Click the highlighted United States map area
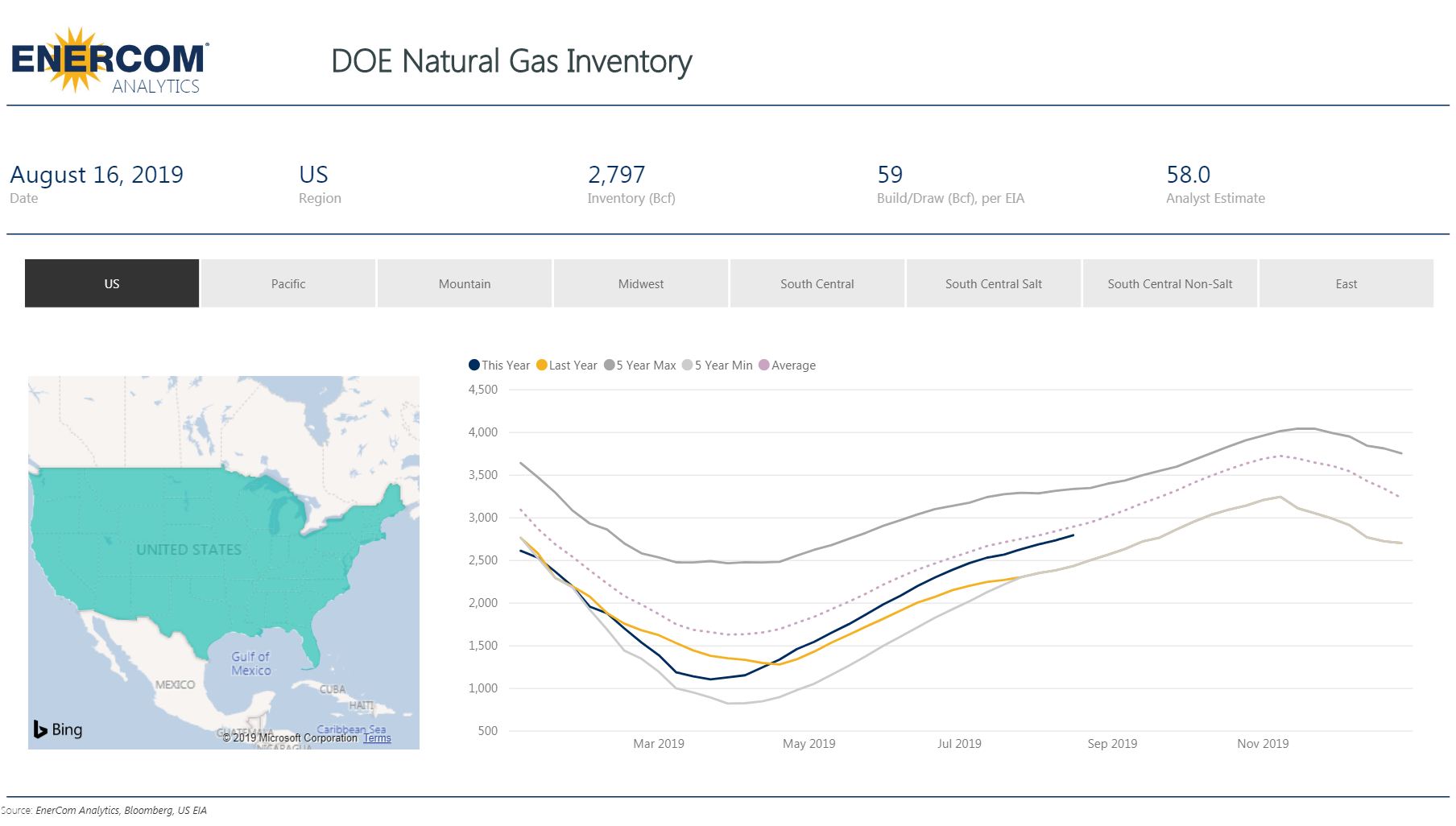Screen dimensions: 1456x826 (188, 550)
